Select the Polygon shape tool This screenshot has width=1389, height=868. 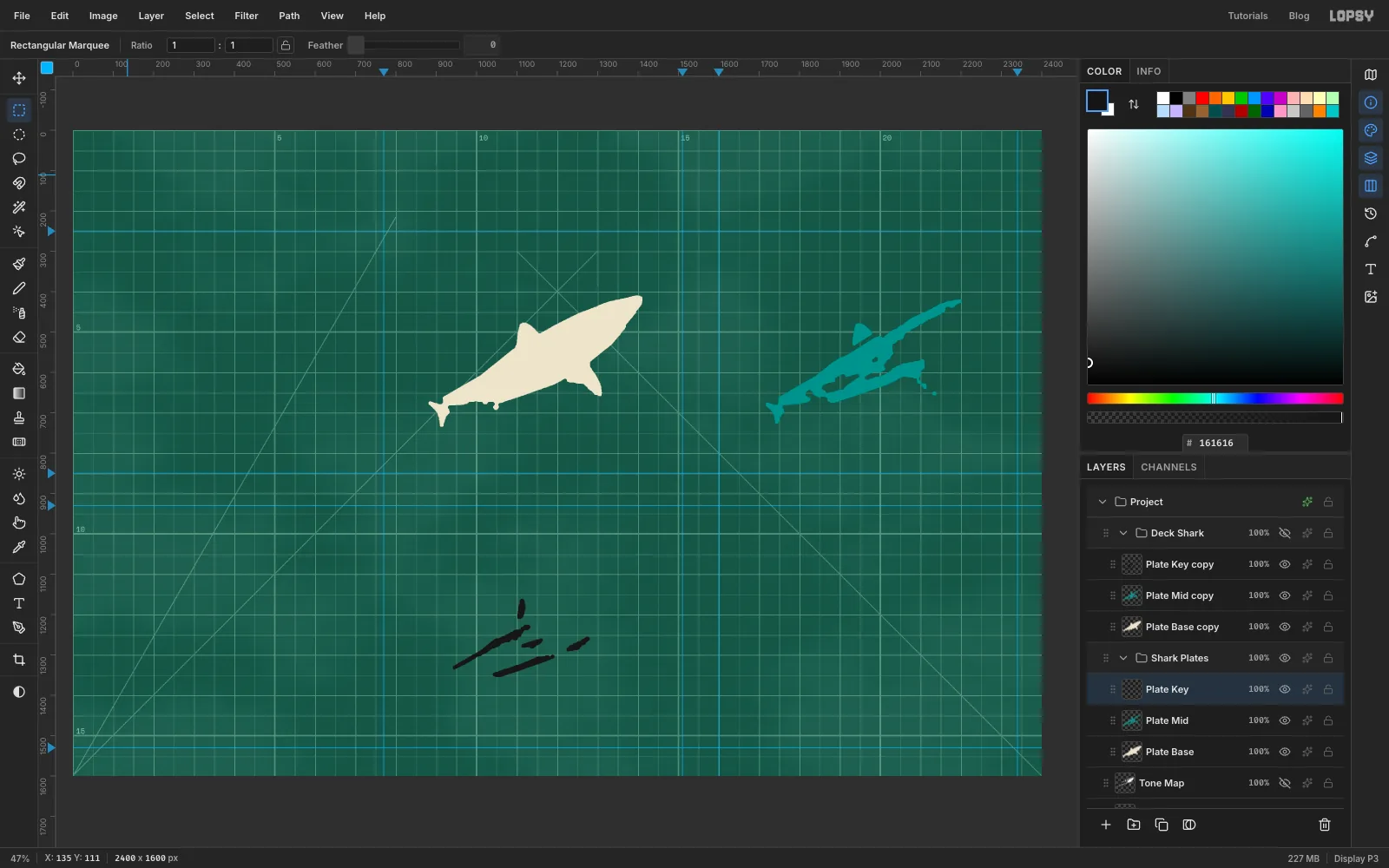19,579
